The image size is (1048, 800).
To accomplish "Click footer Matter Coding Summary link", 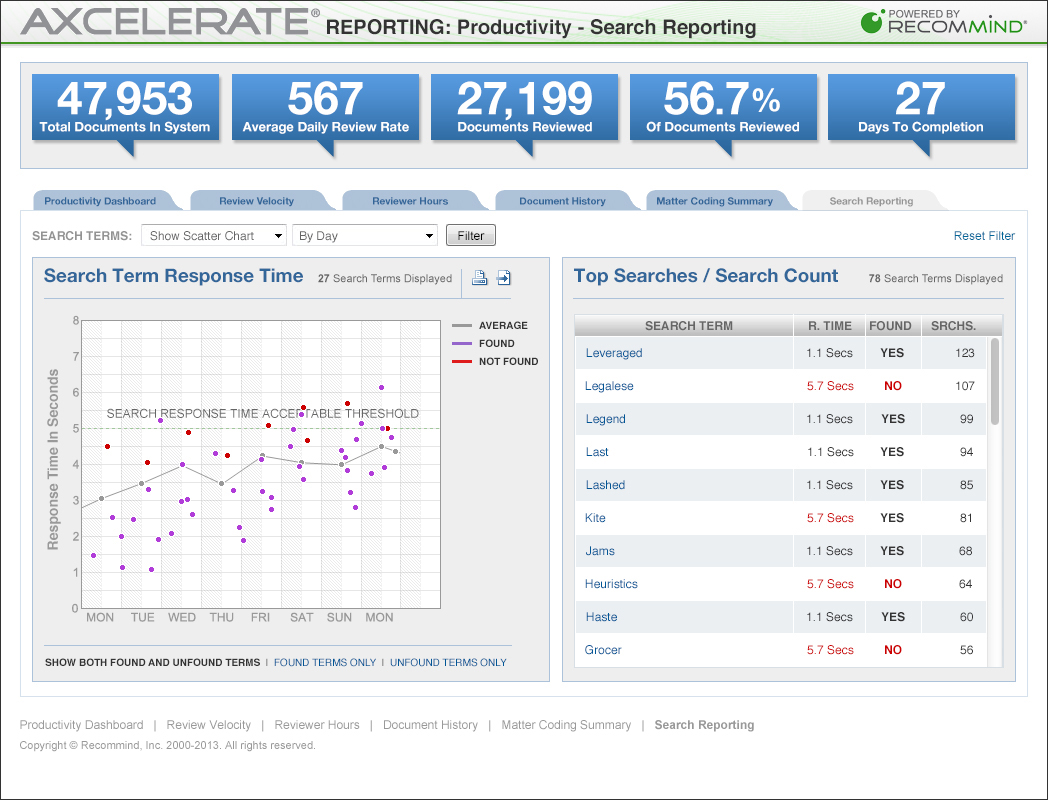I will point(566,724).
